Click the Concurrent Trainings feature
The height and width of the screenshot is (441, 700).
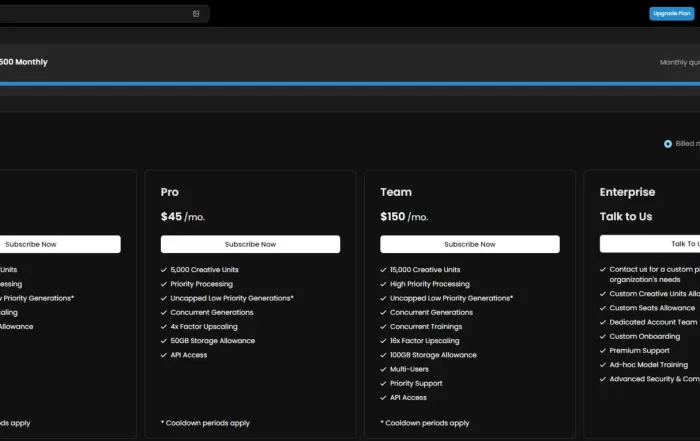[426, 327]
